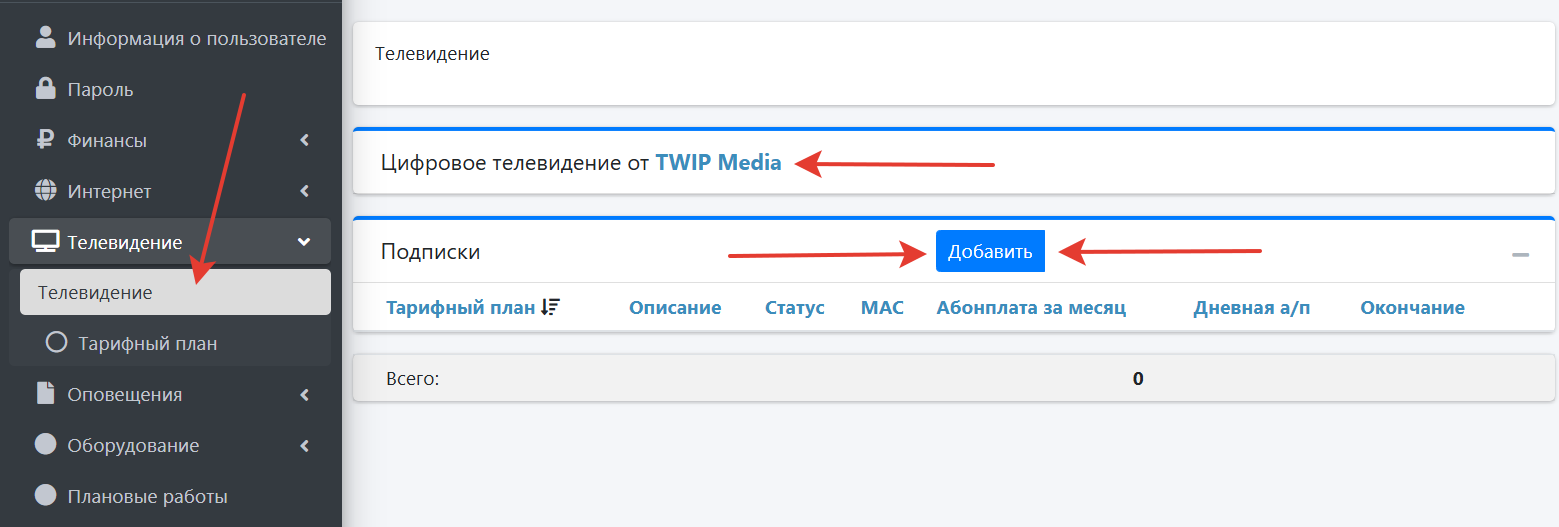
Task: Expand the Интернет menu chevron
Action: click(x=304, y=190)
